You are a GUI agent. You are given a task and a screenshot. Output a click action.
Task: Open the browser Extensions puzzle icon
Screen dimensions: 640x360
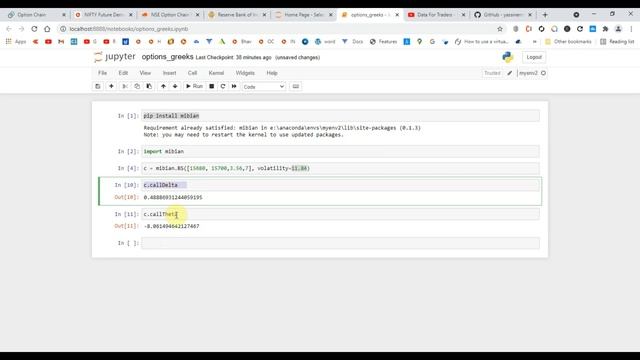[605, 29]
